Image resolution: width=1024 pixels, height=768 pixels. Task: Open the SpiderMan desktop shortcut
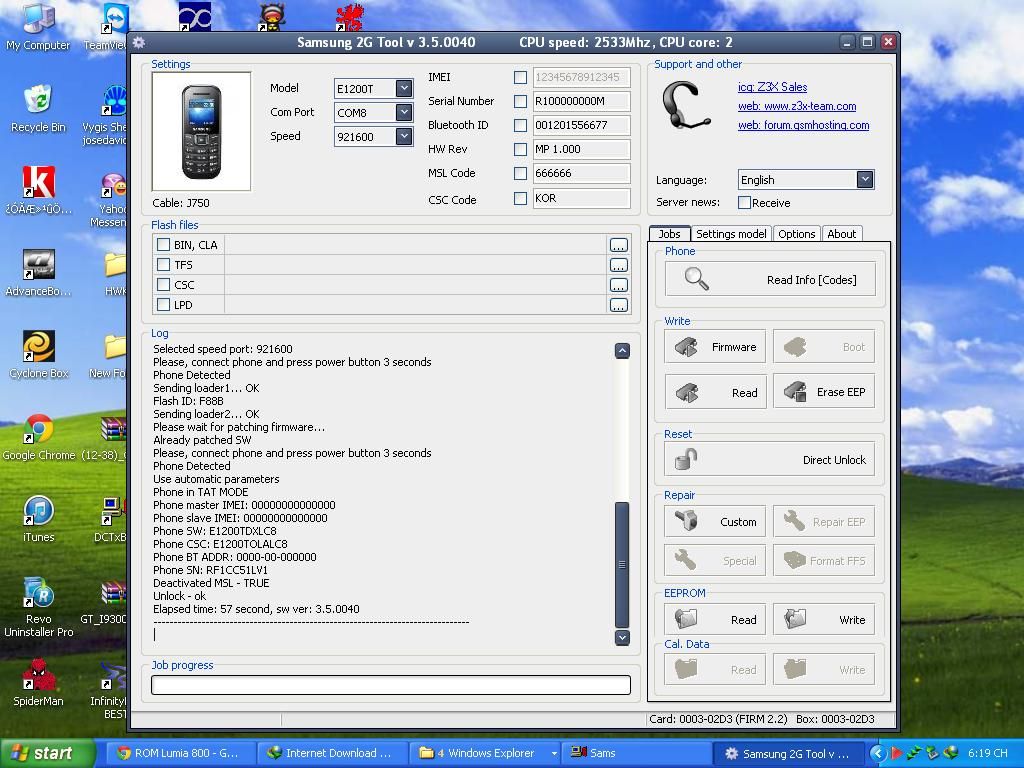(x=39, y=683)
